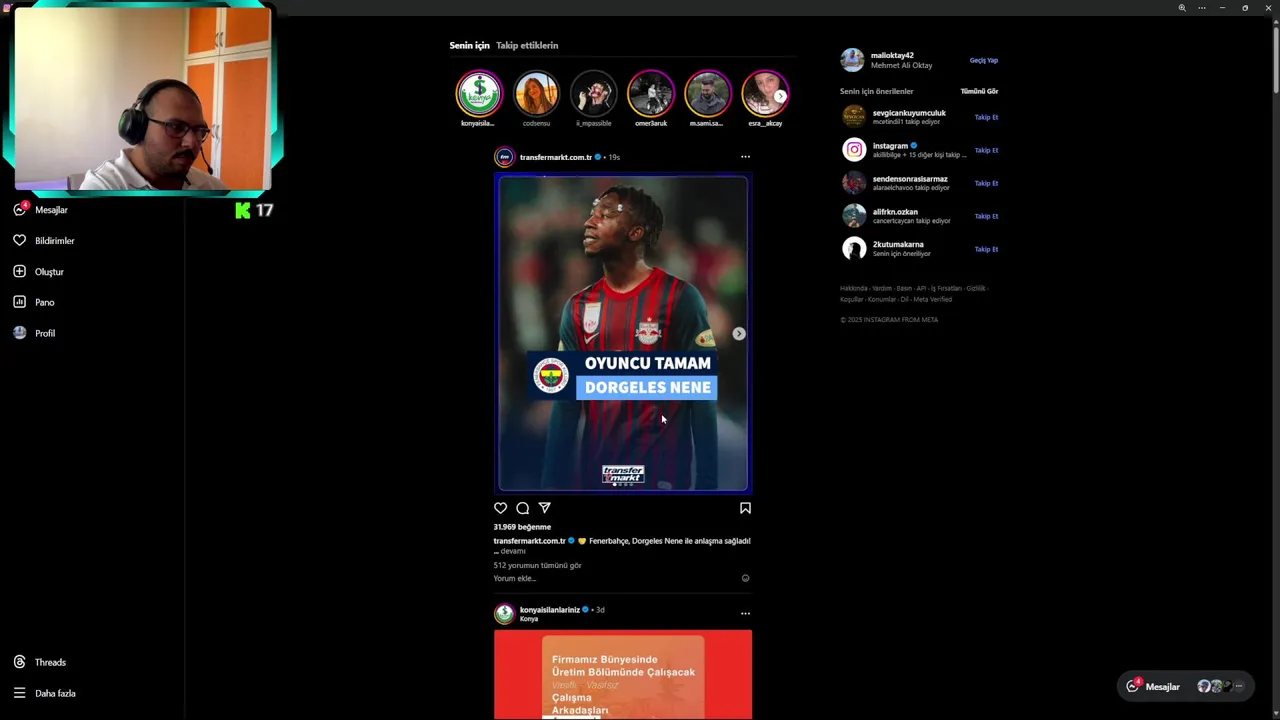
Task: Open Profil avatar in sidebar
Action: tap(19, 333)
